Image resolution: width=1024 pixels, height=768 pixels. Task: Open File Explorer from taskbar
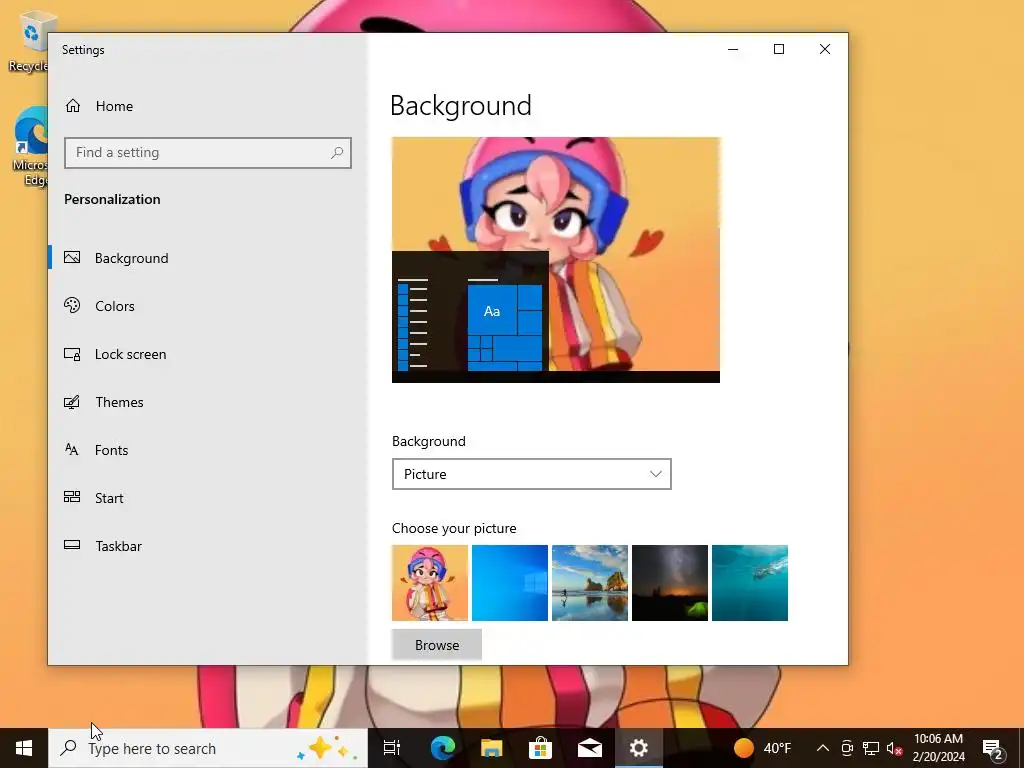(492, 748)
